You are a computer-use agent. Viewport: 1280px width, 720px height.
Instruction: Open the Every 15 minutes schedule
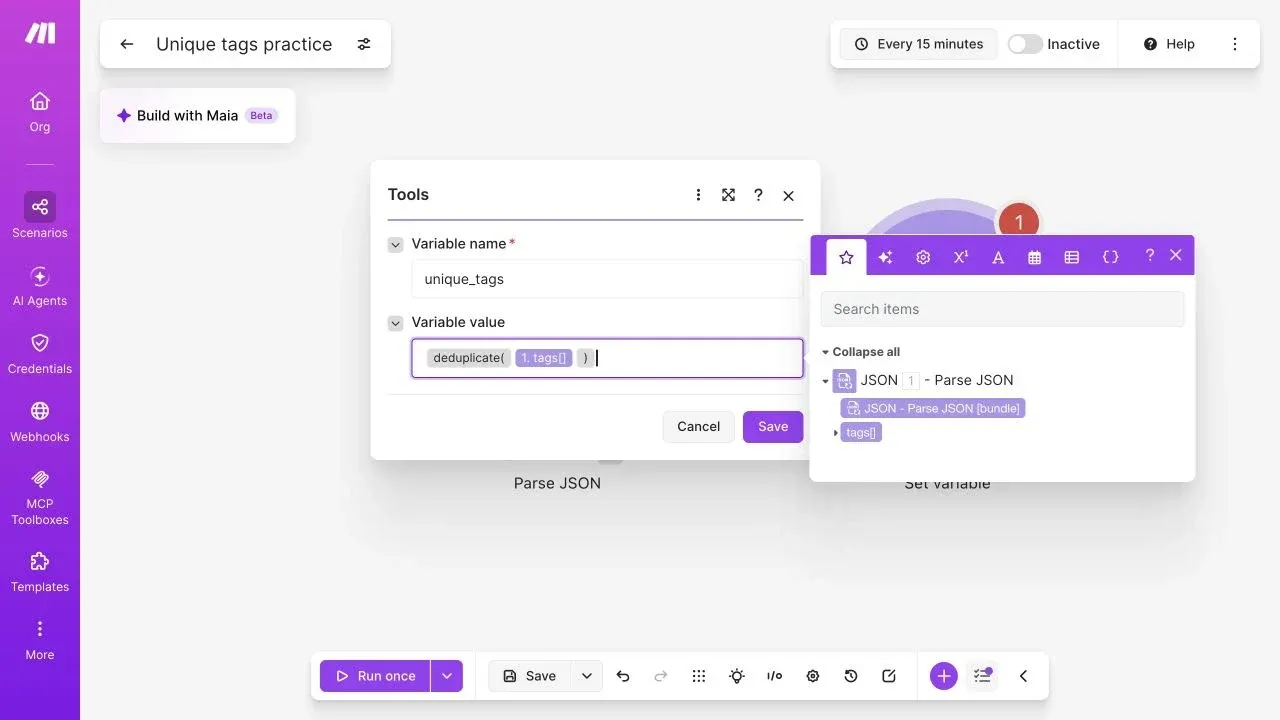(x=918, y=44)
